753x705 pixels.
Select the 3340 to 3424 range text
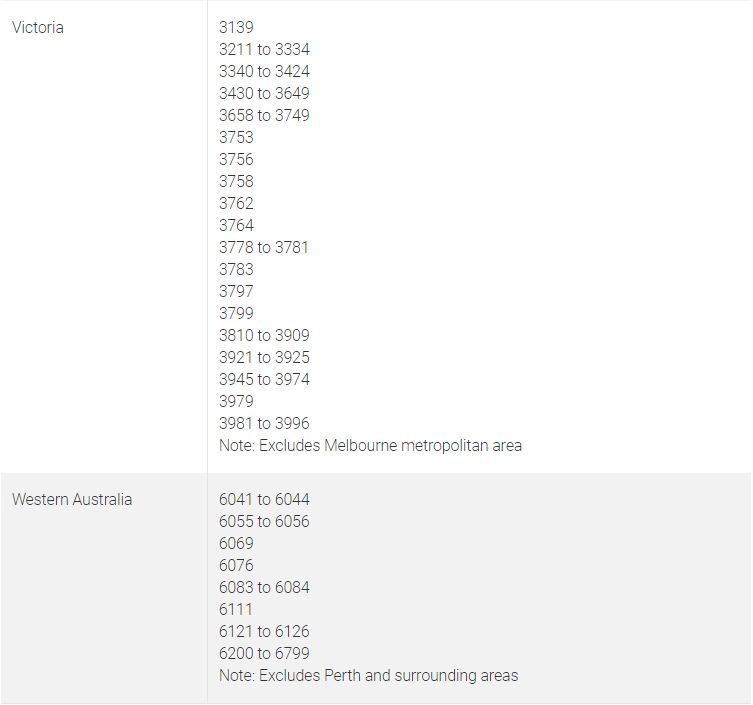[264, 71]
